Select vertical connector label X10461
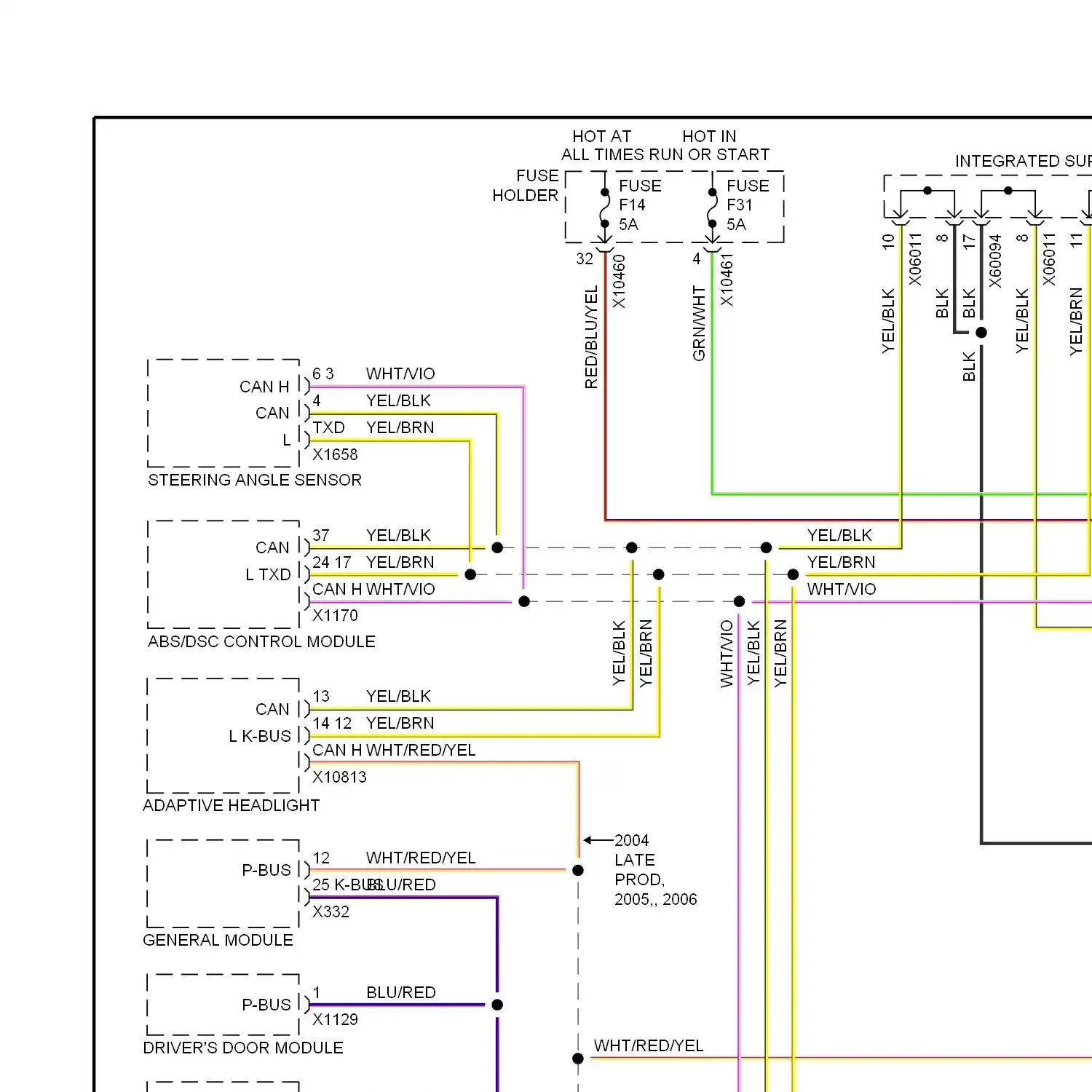Viewport: 1092px width, 1092px height. tap(727, 280)
